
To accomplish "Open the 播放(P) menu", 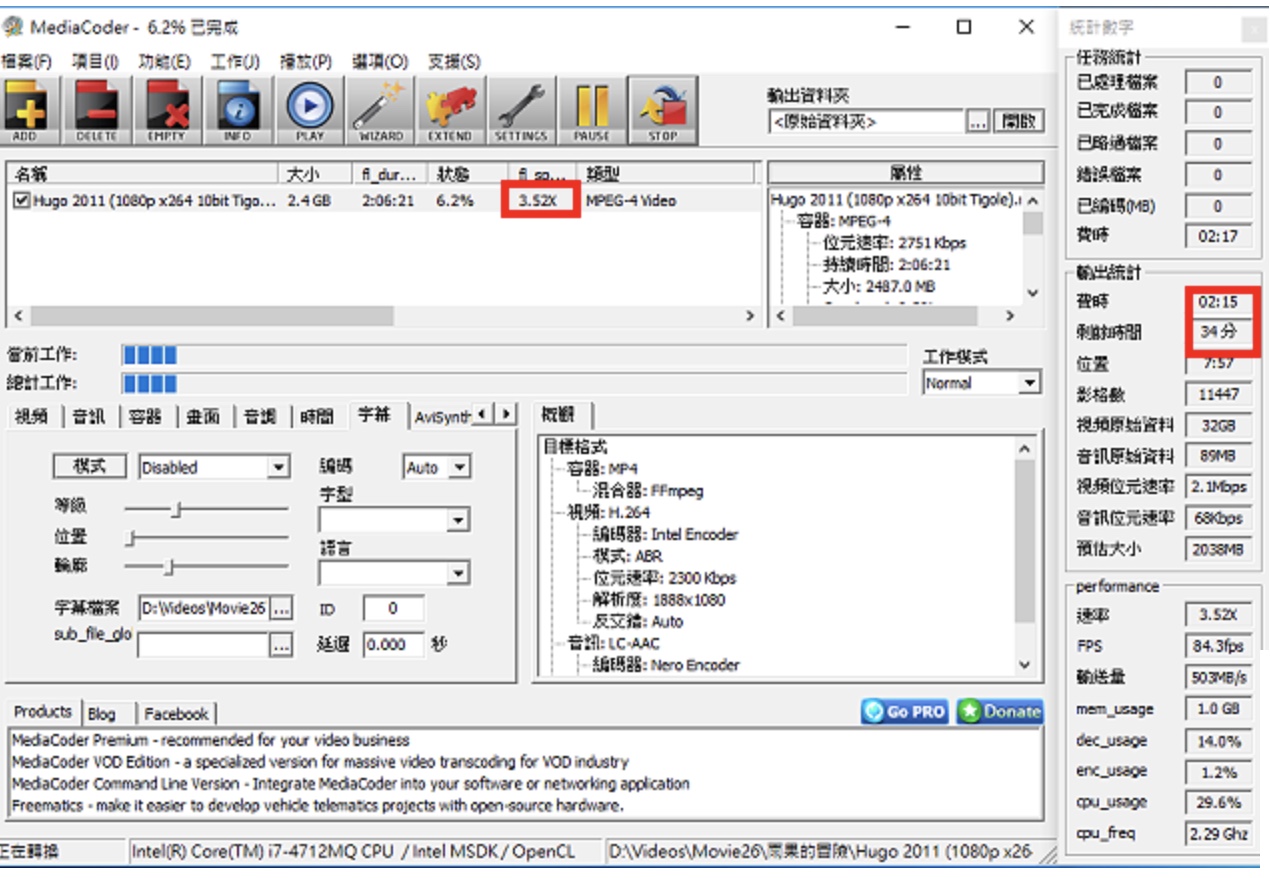I will click(x=305, y=62).
